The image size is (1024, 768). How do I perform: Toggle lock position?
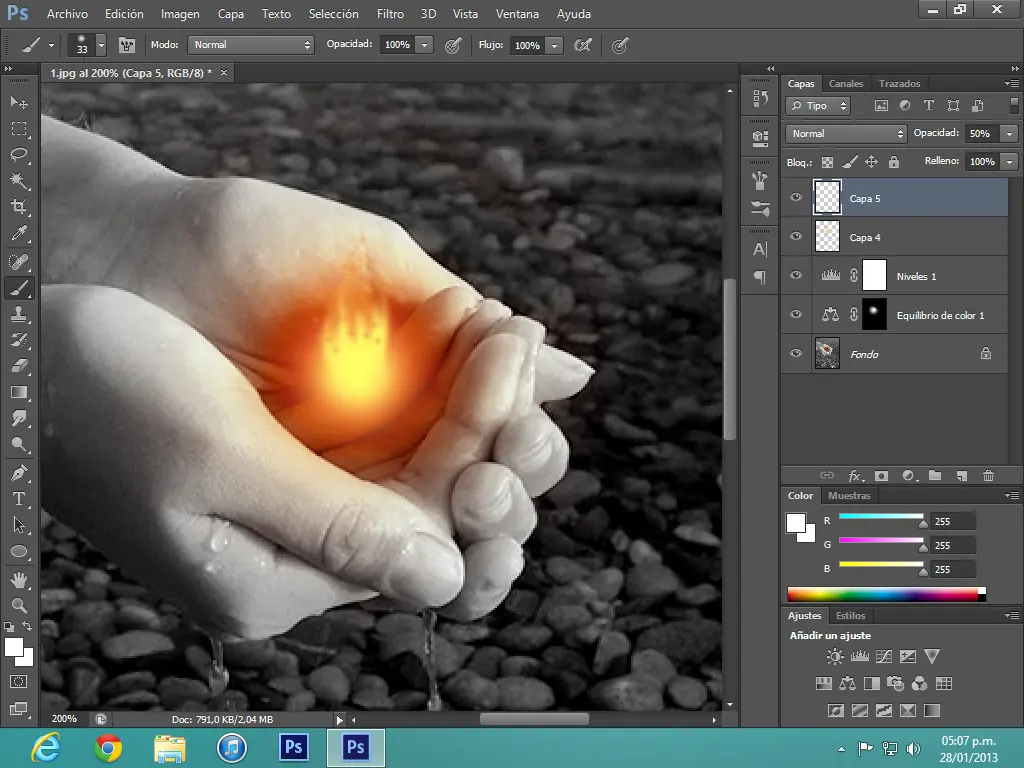(x=871, y=162)
